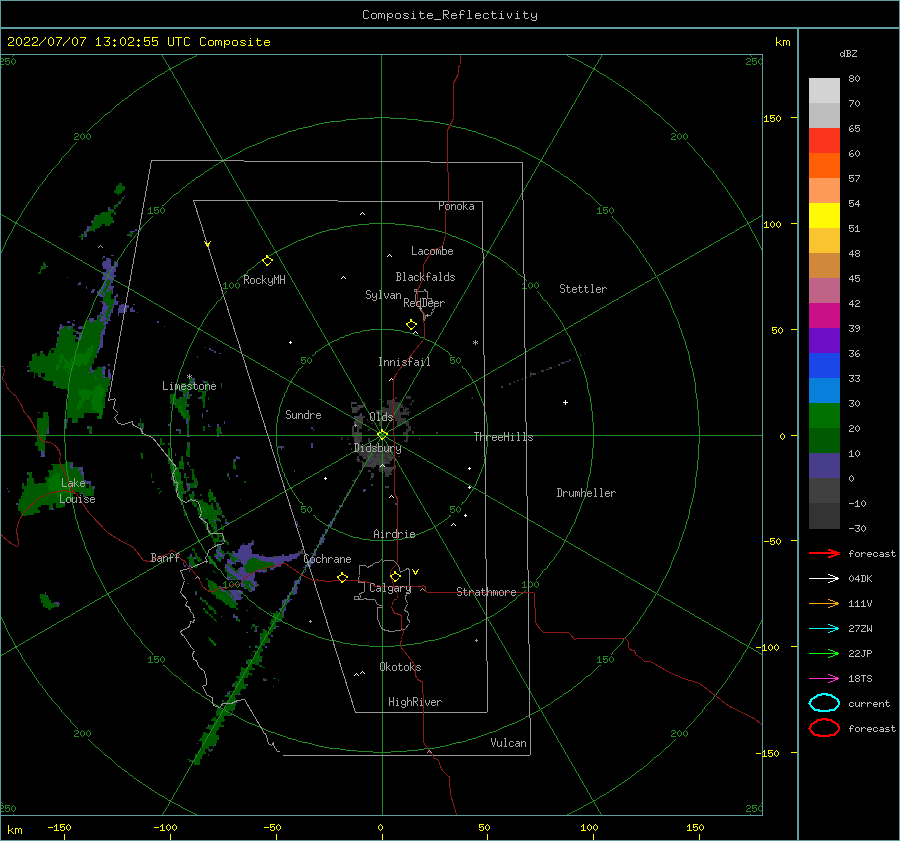Click the Drumheller label

click(586, 493)
